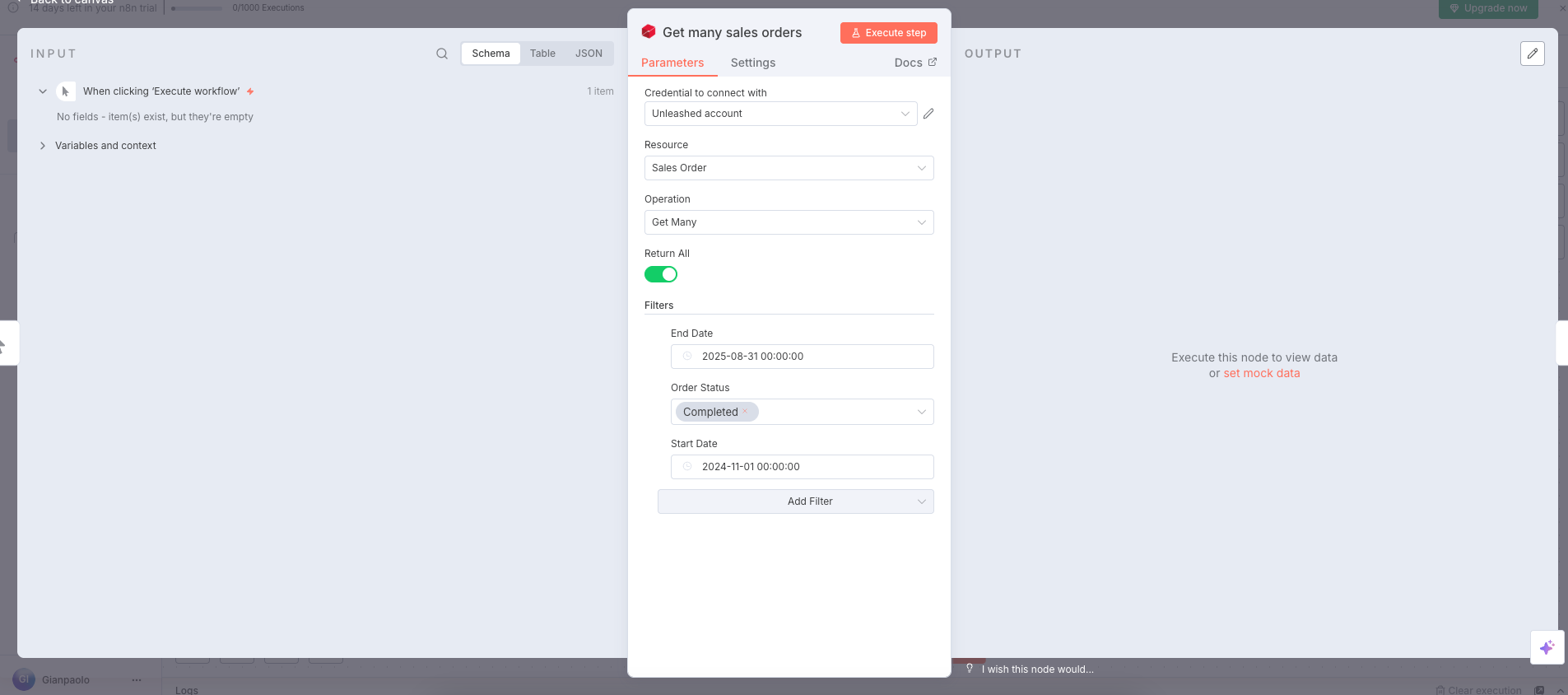Click 'I wish this node would...' feedback link
This screenshot has height=695, width=1568.
(1037, 669)
